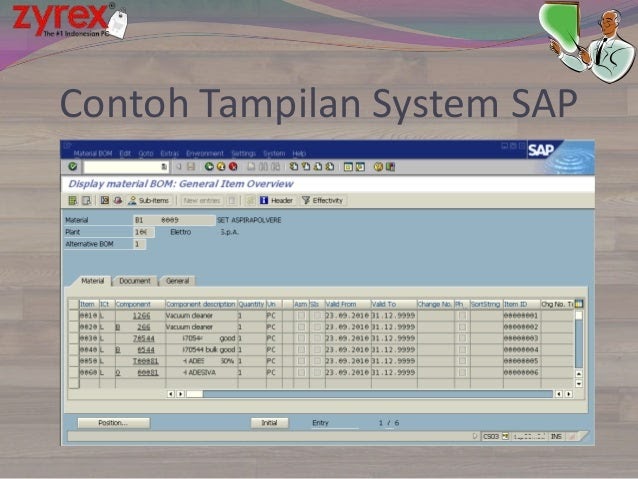Click the green Enter checkmark icon
This screenshot has height=479, width=638.
pyautogui.click(x=73, y=166)
